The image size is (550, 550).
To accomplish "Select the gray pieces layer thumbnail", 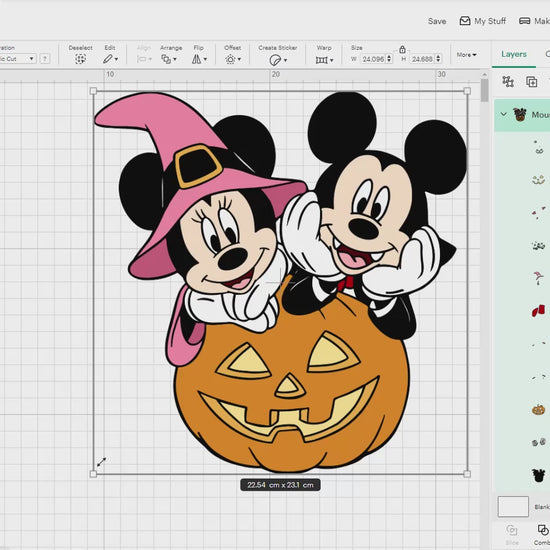I will pos(539,442).
